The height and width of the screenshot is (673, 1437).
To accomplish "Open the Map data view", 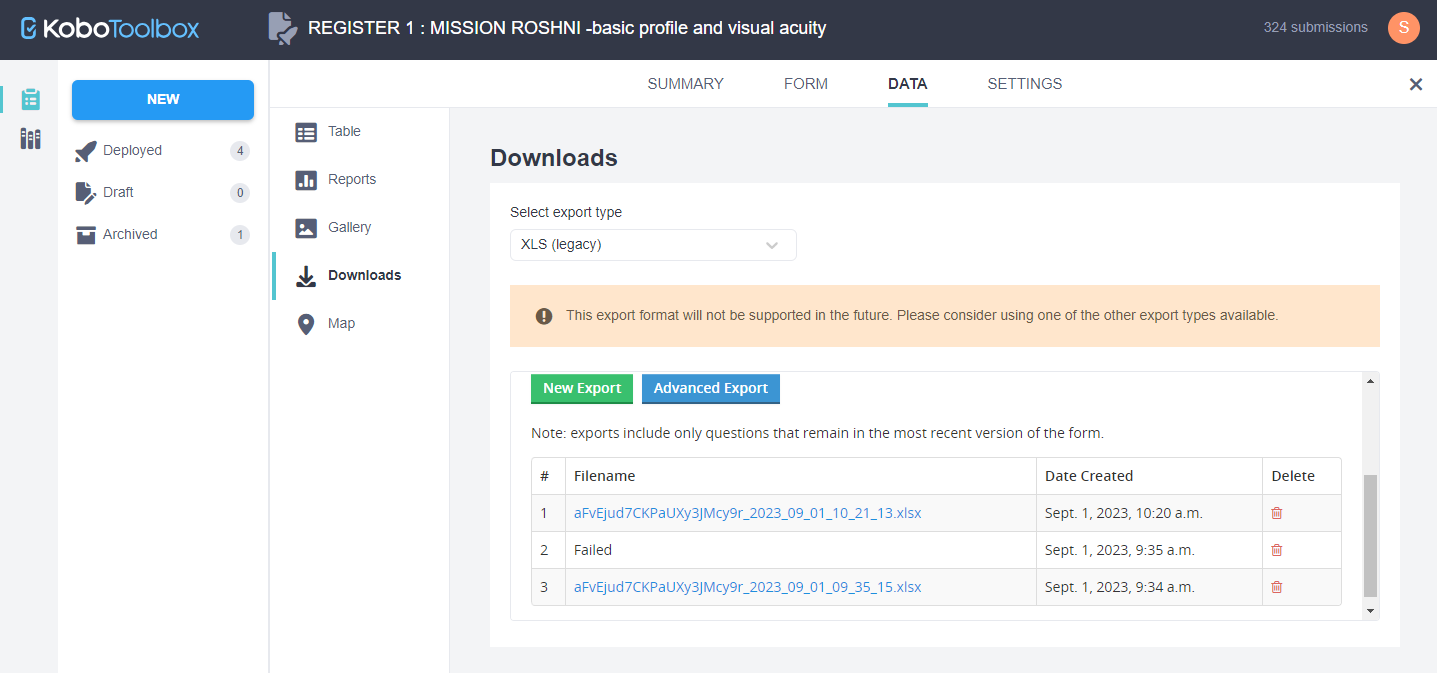I will point(341,324).
